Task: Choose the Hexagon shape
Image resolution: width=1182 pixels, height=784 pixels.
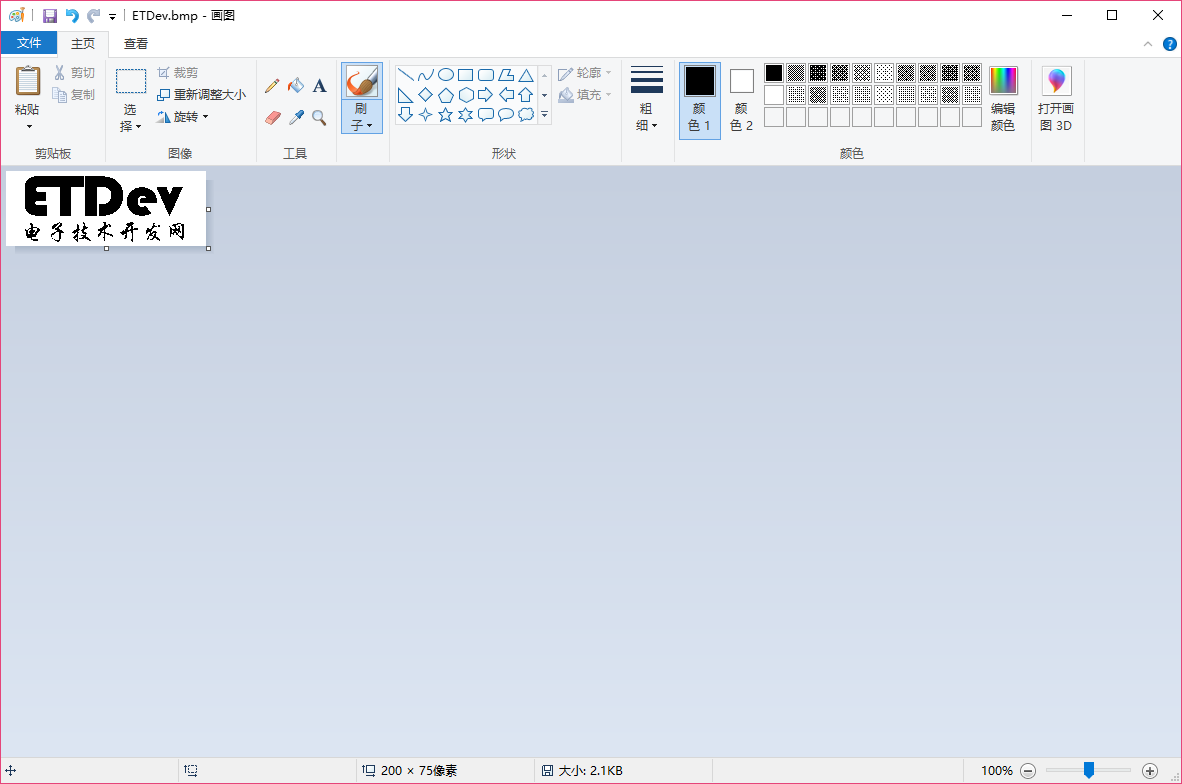Action: coord(466,95)
